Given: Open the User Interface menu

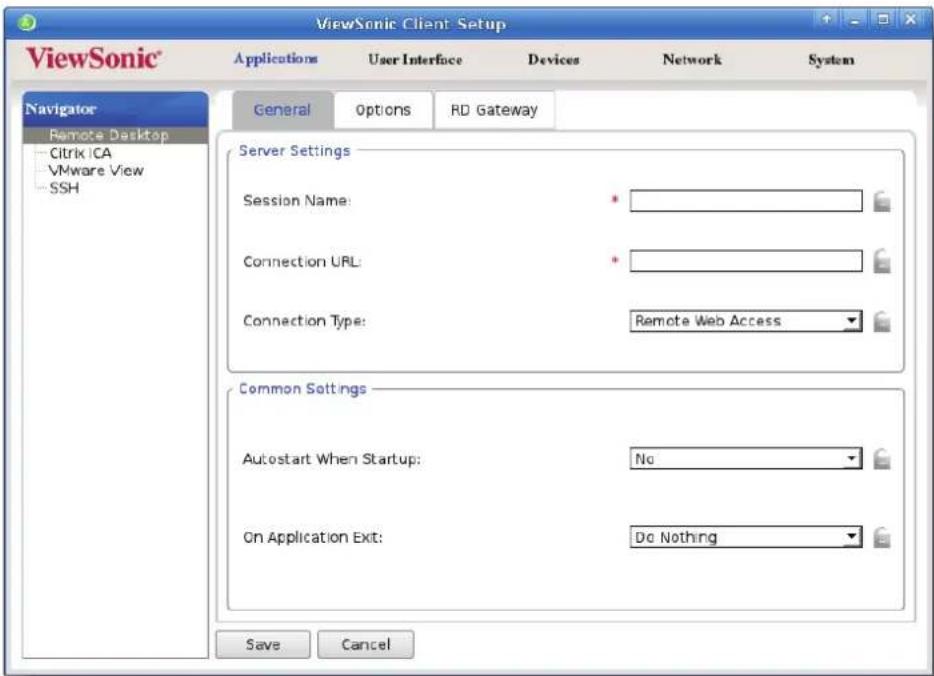Looking at the screenshot, I should coord(415,60).
